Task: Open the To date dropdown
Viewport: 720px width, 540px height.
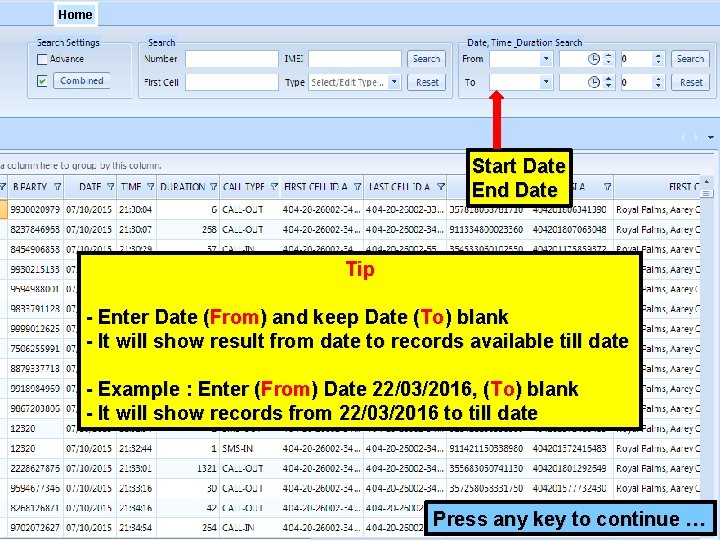Action: coord(546,82)
